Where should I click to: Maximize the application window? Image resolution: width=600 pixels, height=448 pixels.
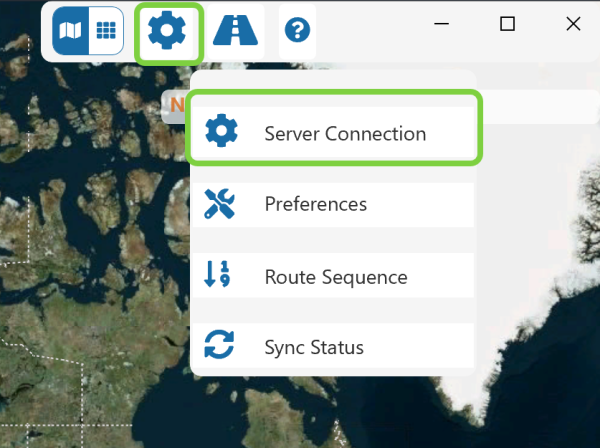(507, 24)
